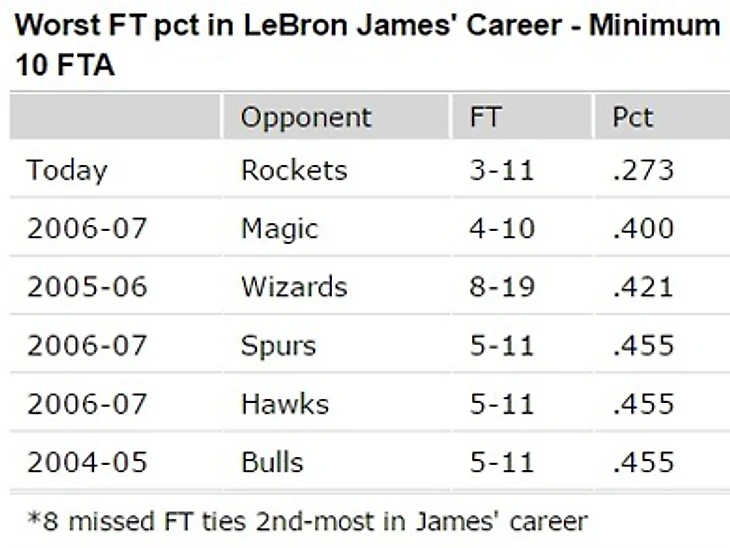Click the Bulls opponent cell
This screenshot has width=730, height=548.
272,463
